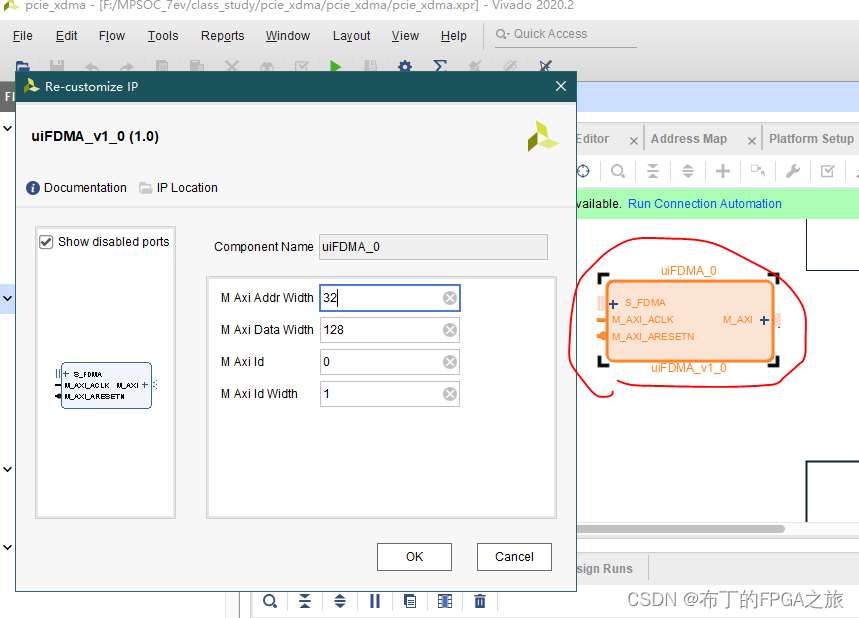The height and width of the screenshot is (618, 859).
Task: Click the M Axi Id field
Action: 390,362
